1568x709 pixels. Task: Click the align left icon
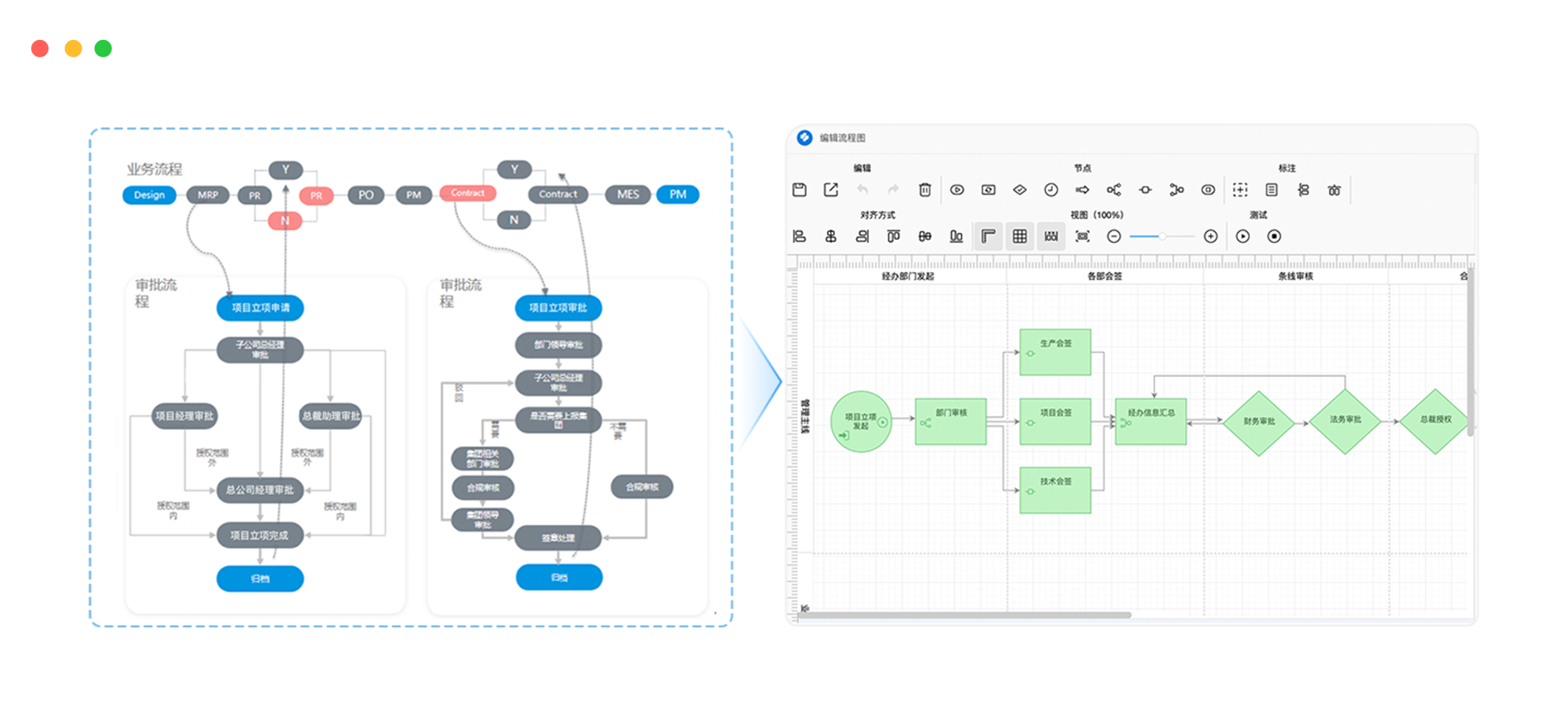coord(799,236)
